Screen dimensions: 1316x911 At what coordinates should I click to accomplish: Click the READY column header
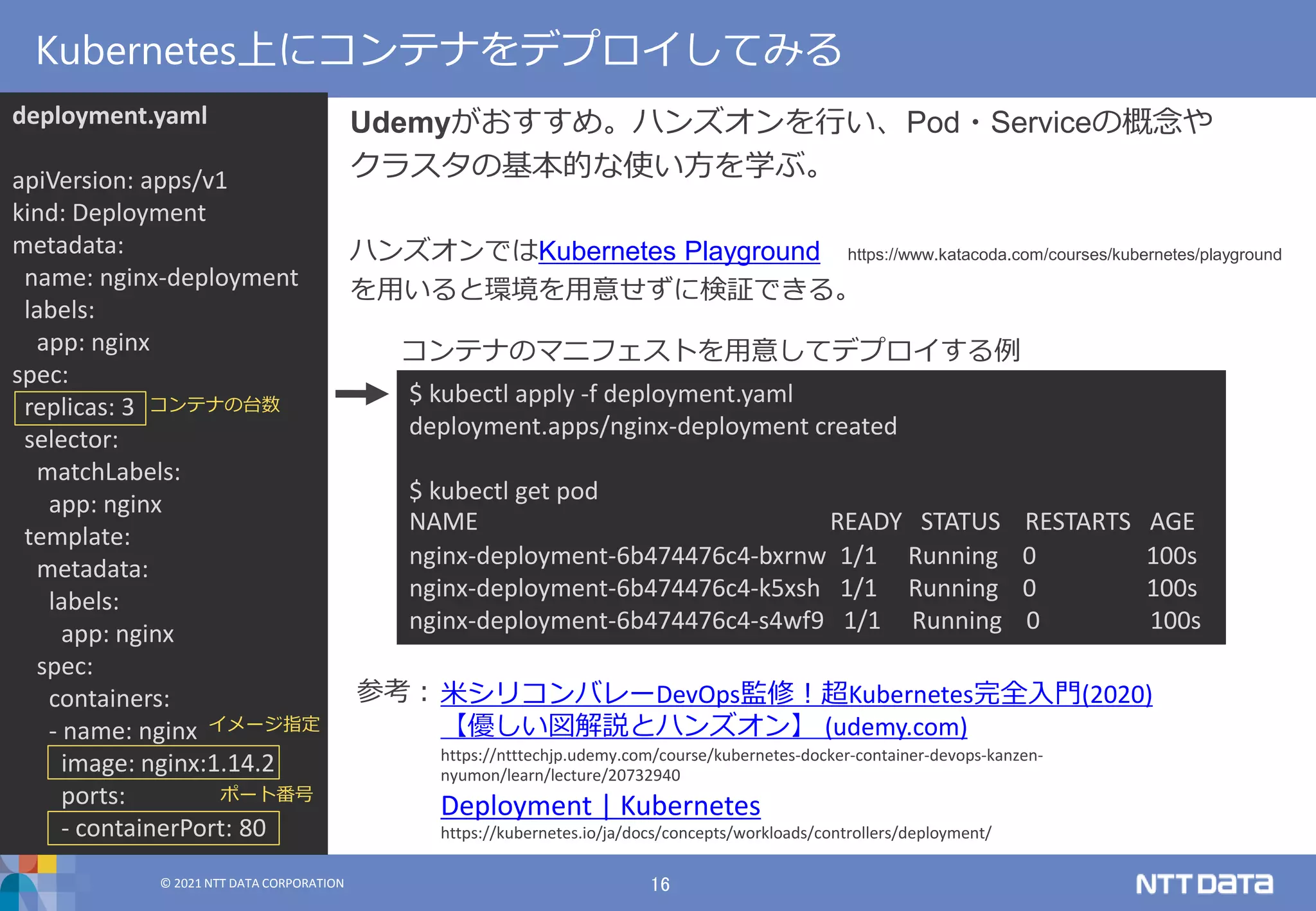pyautogui.click(x=866, y=522)
